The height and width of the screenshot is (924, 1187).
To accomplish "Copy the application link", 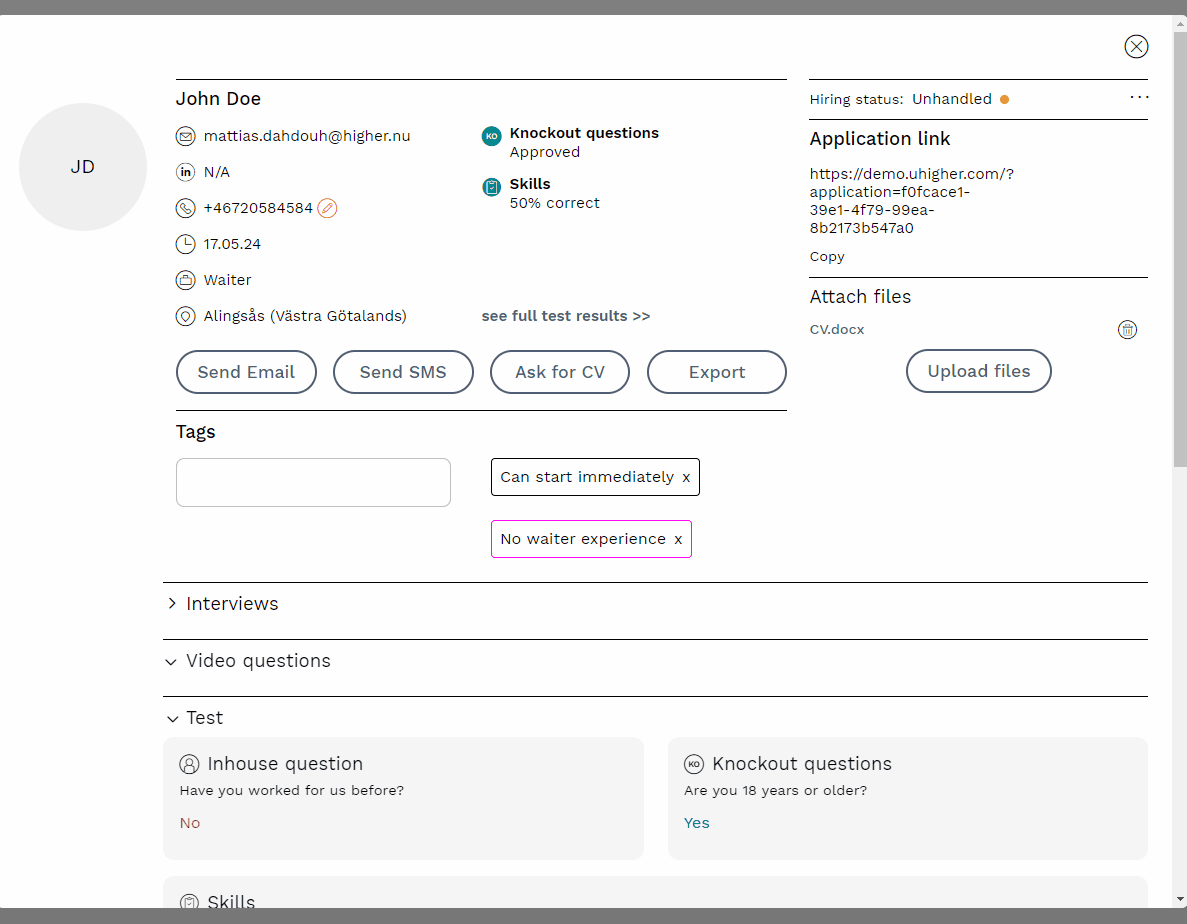I will point(827,257).
